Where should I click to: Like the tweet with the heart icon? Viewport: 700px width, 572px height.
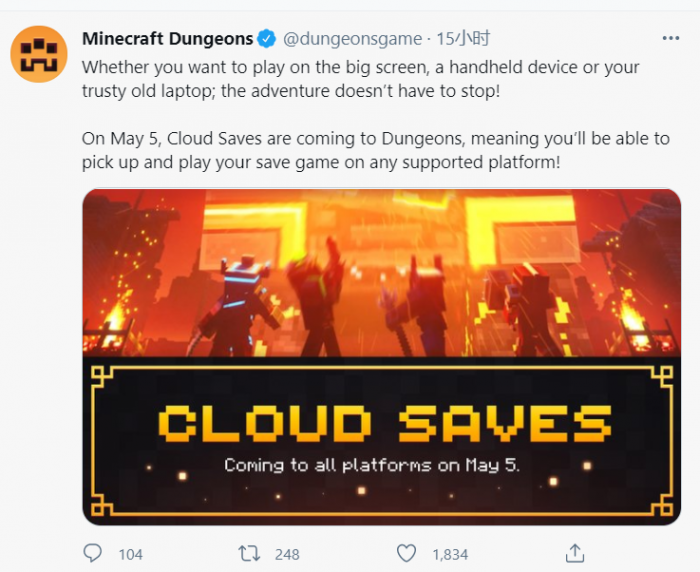405,553
